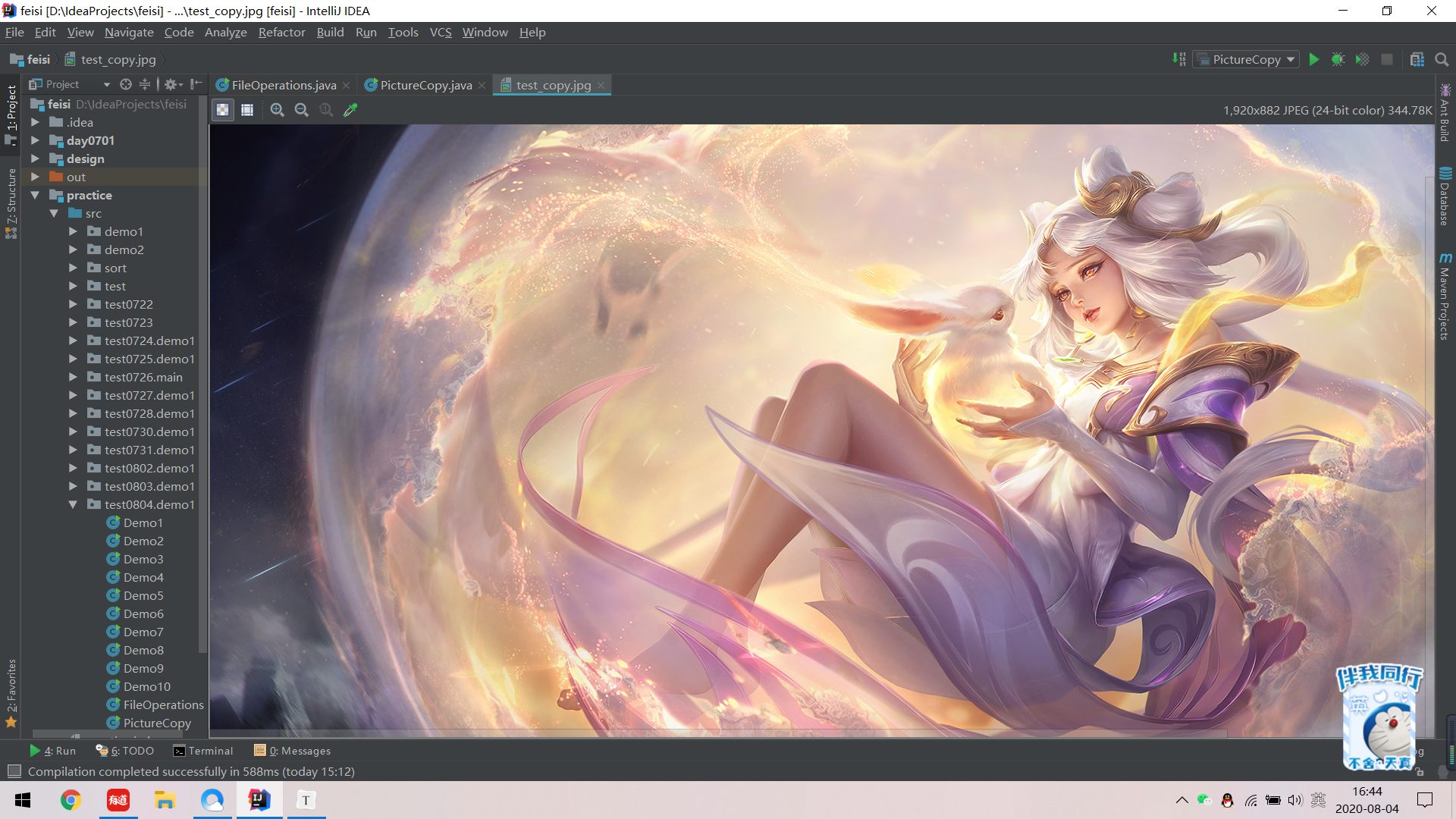This screenshot has height=819, width=1456.
Task: Toggle tool window quick-access button in status bar
Action: [14, 771]
